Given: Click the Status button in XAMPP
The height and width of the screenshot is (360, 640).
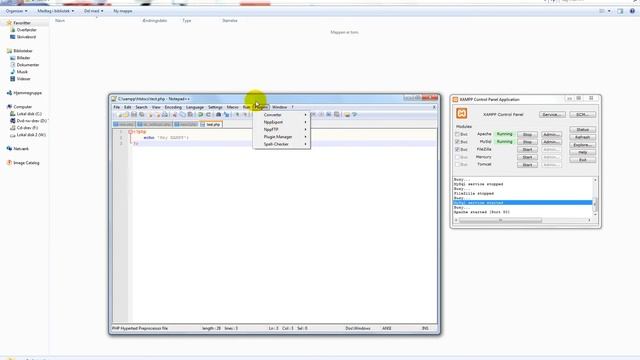Looking at the screenshot, I should [x=582, y=129].
